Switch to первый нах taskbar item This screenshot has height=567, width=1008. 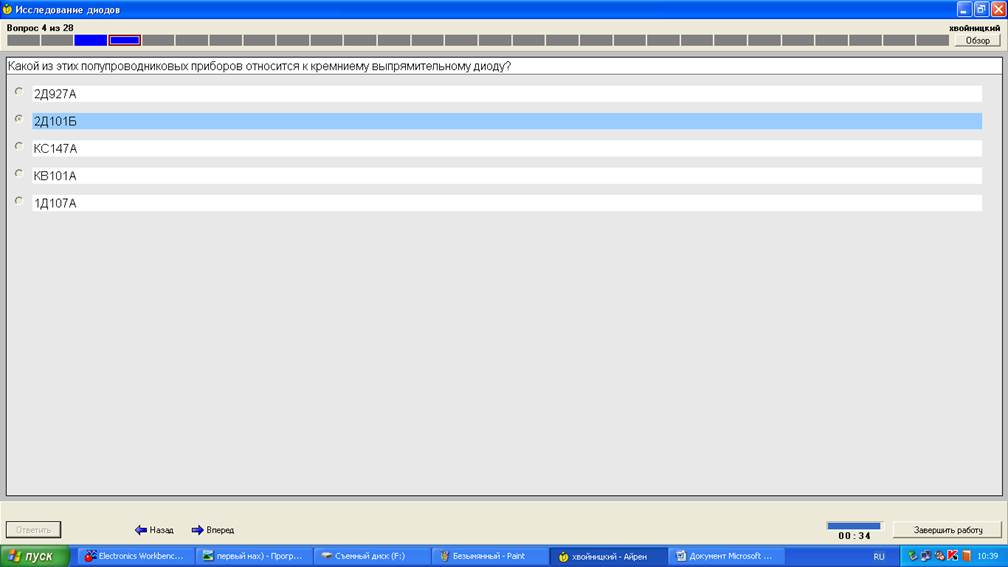[x=254, y=556]
